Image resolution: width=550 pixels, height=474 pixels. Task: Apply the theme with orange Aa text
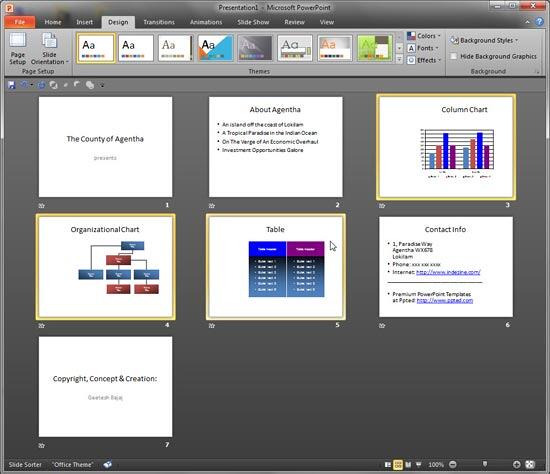tap(335, 48)
